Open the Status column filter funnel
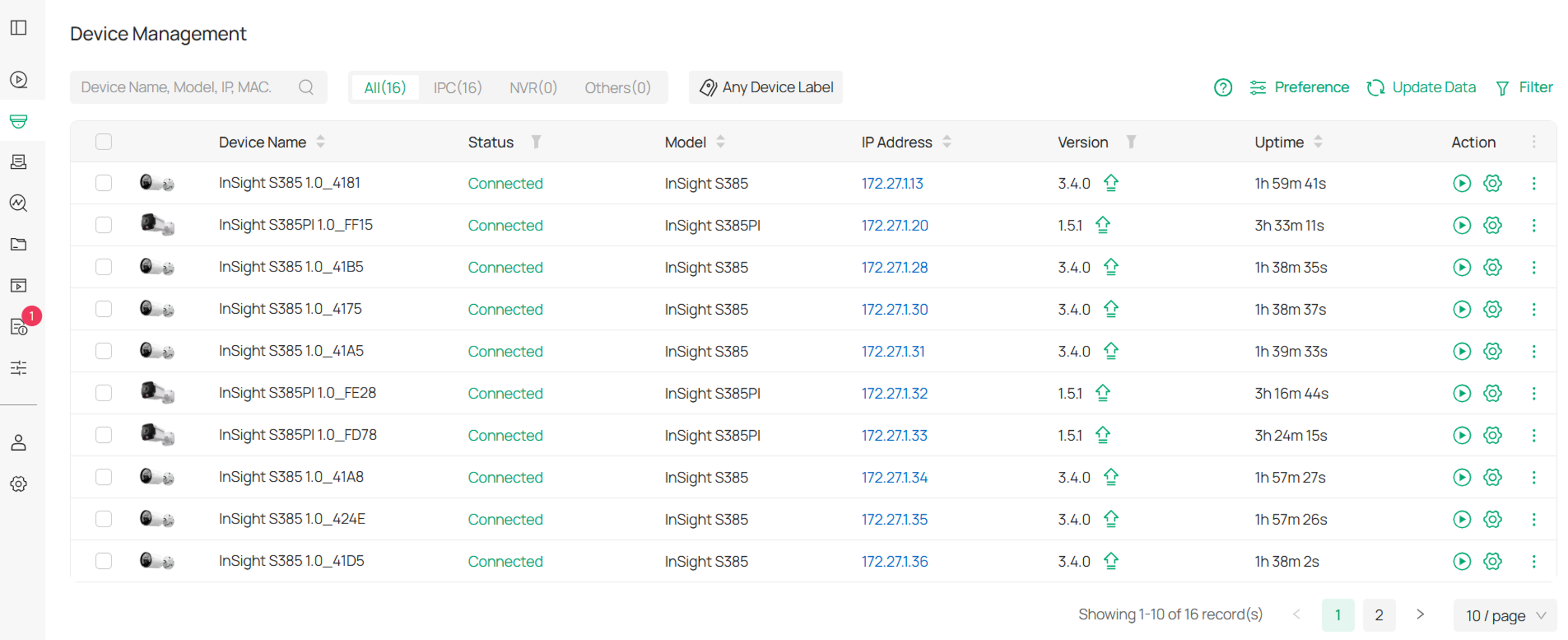 [x=536, y=142]
